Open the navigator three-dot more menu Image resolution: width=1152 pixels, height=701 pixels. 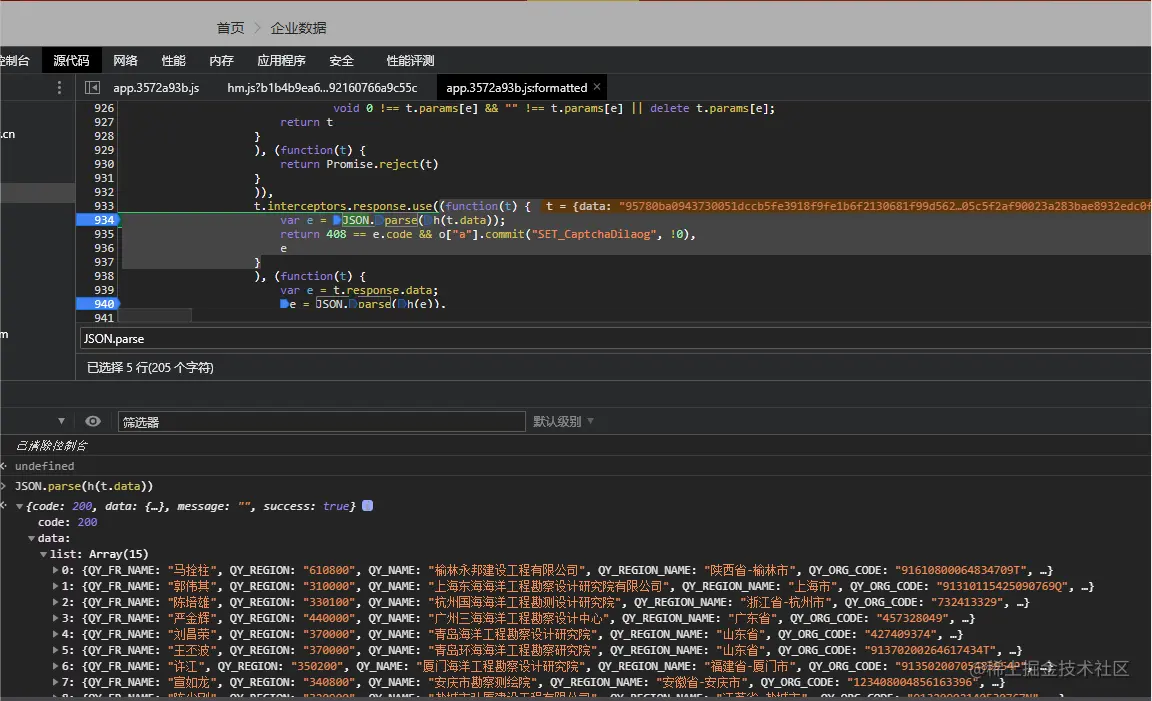coord(59,88)
